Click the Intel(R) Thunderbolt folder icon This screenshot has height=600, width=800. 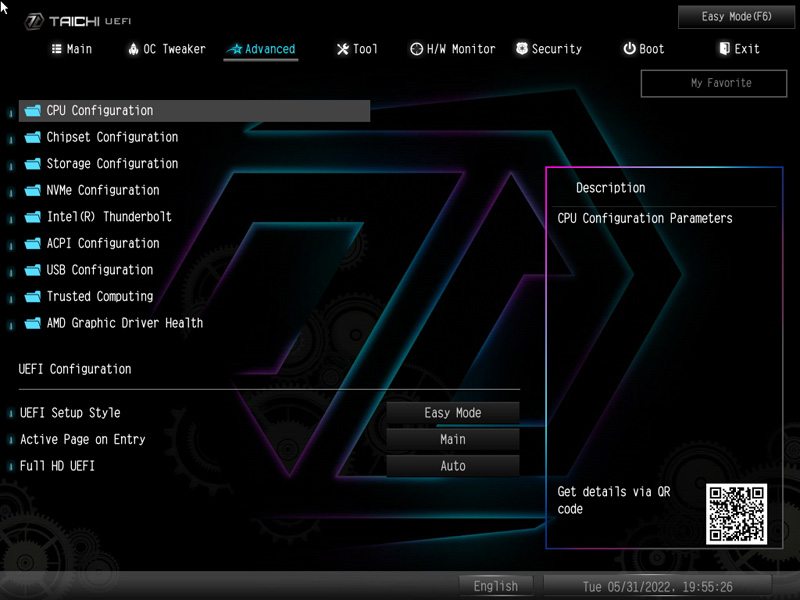coord(33,217)
